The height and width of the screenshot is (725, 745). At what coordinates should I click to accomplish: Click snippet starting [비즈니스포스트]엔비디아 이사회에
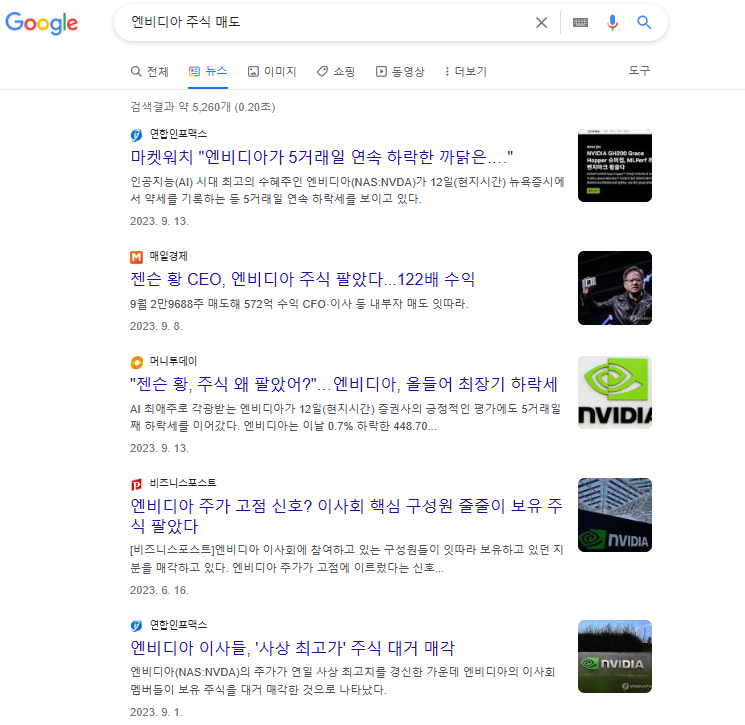(347, 559)
